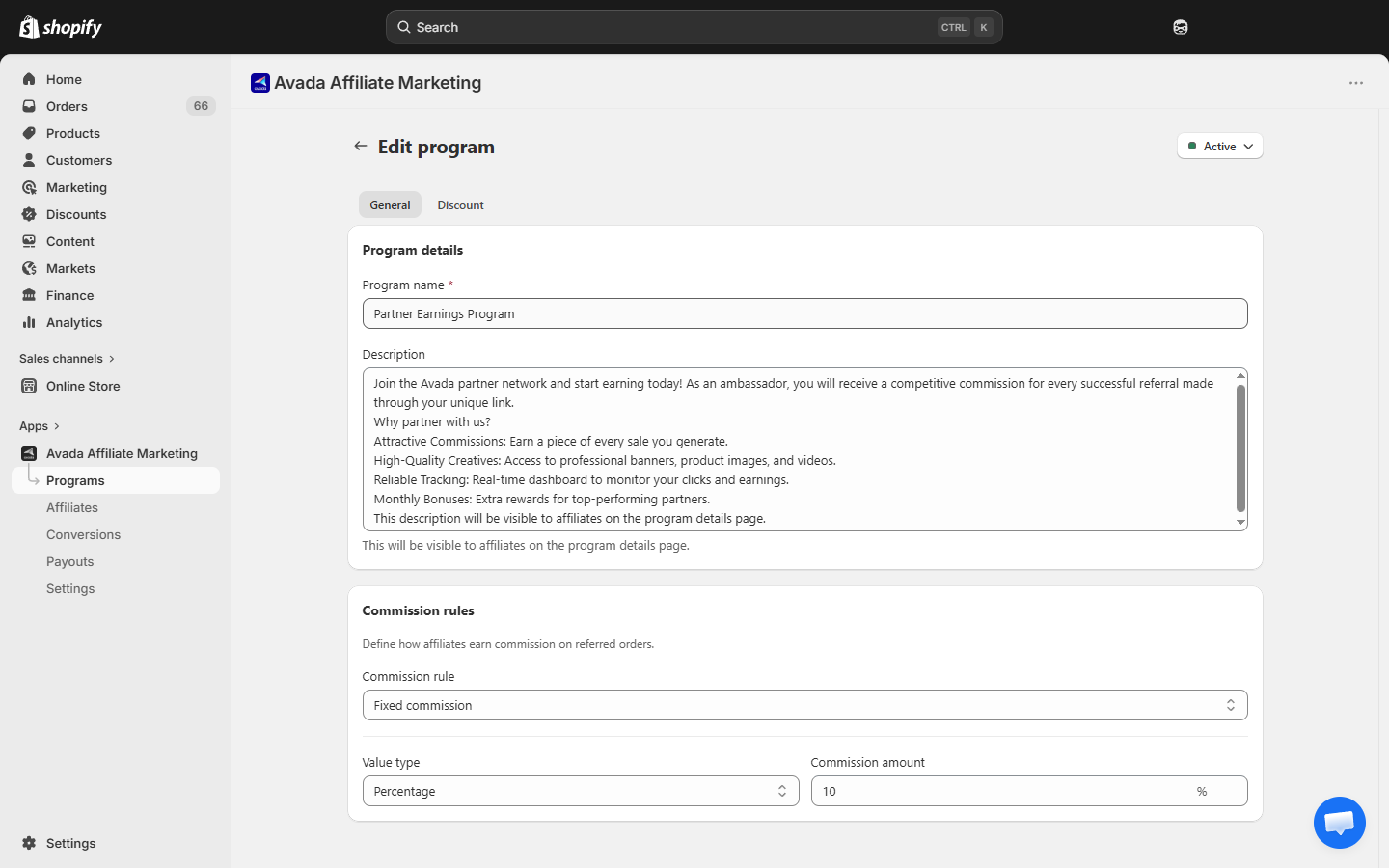Screen dimensions: 1389x868
Task: Go back using the arrow beside Edit program
Action: coord(360,146)
